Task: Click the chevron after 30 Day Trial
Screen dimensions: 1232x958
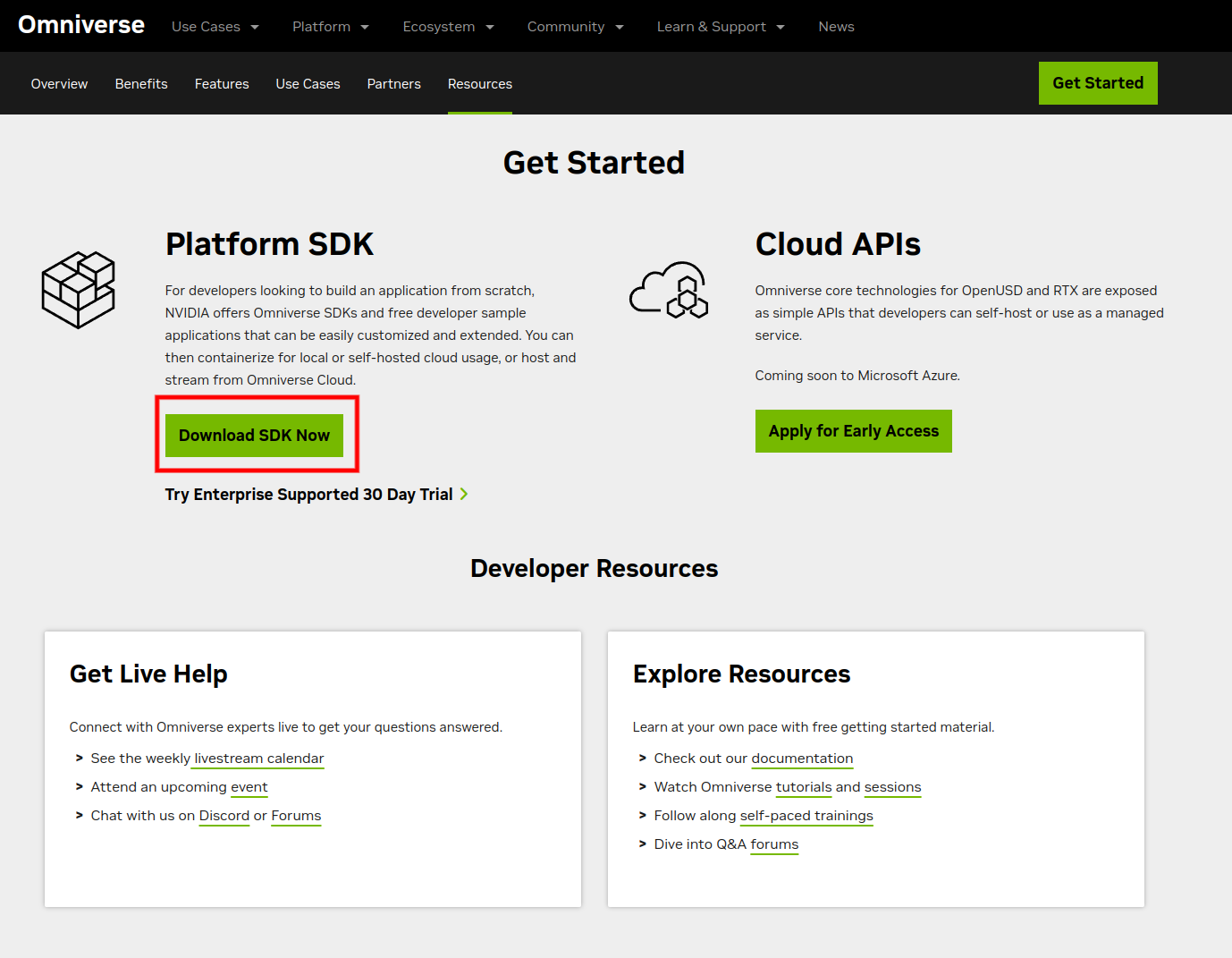Action: pos(464,495)
